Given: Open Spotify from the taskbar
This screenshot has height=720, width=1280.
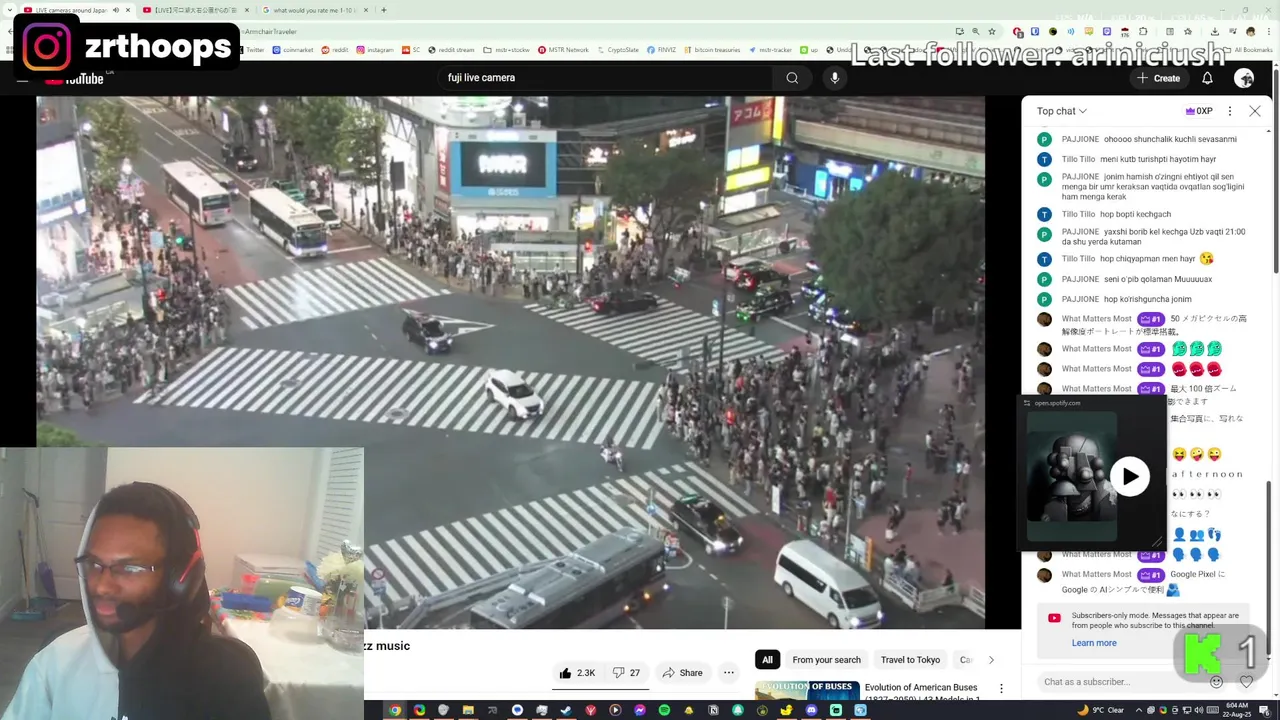Looking at the screenshot, I should (664, 710).
